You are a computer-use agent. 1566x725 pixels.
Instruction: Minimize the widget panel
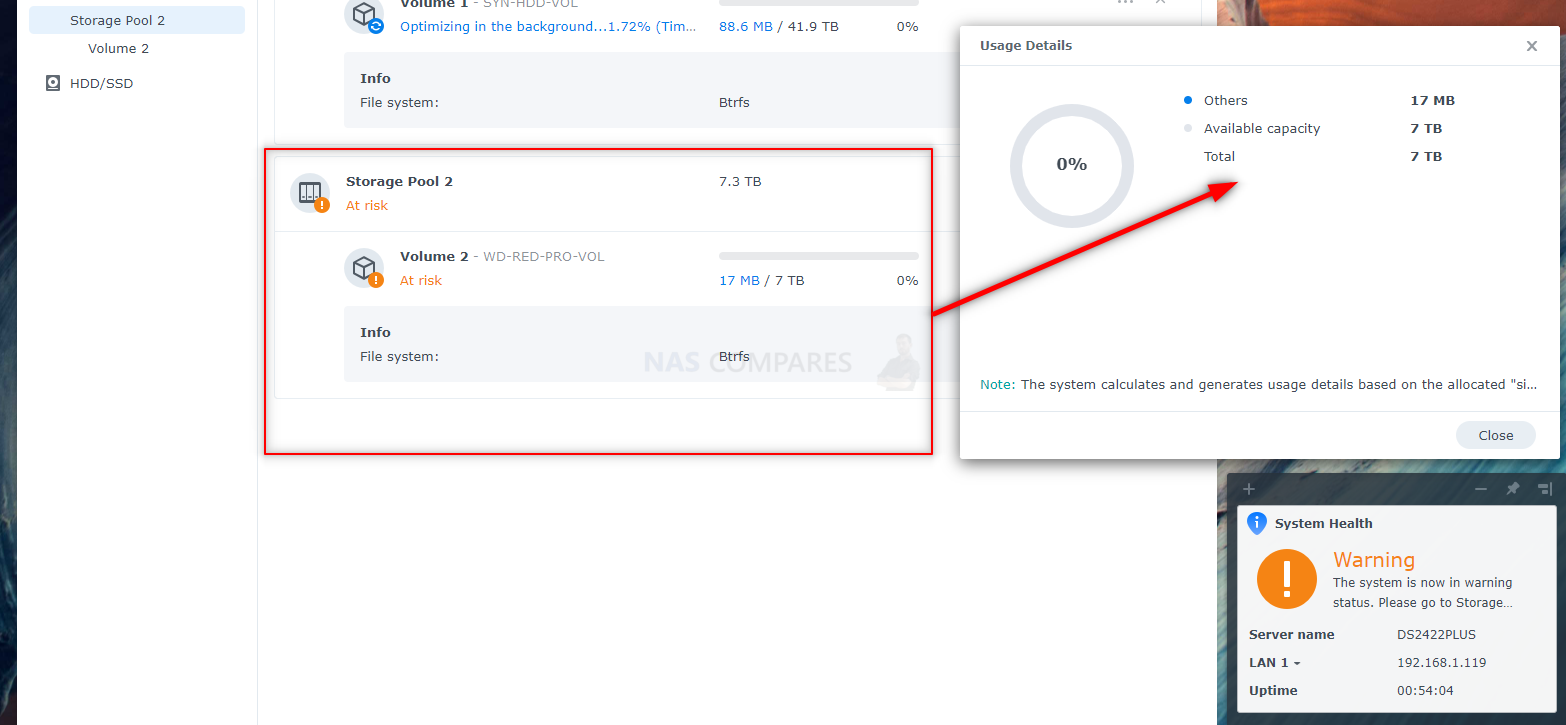(x=1481, y=489)
